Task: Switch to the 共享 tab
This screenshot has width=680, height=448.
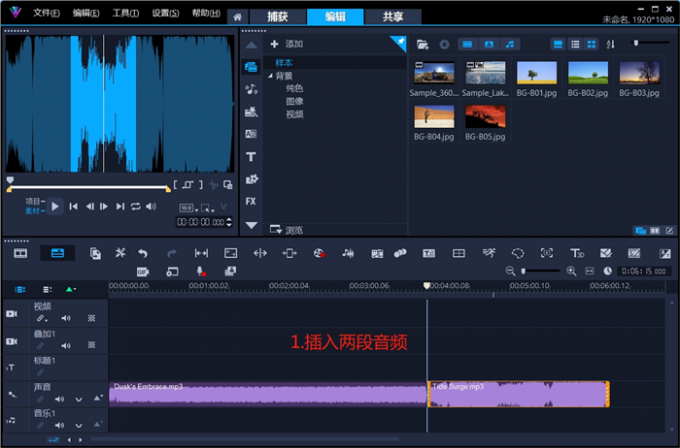Action: [393, 17]
